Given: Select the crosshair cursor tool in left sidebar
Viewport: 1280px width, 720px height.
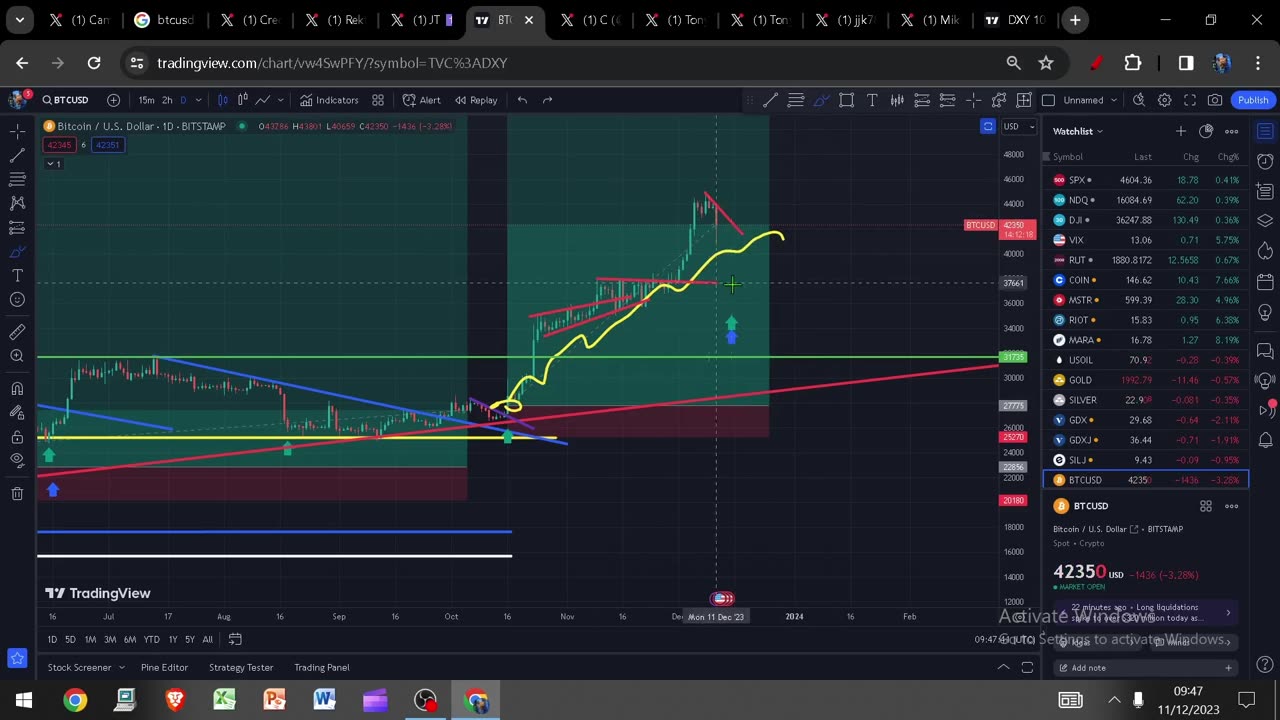Looking at the screenshot, I should [17, 131].
